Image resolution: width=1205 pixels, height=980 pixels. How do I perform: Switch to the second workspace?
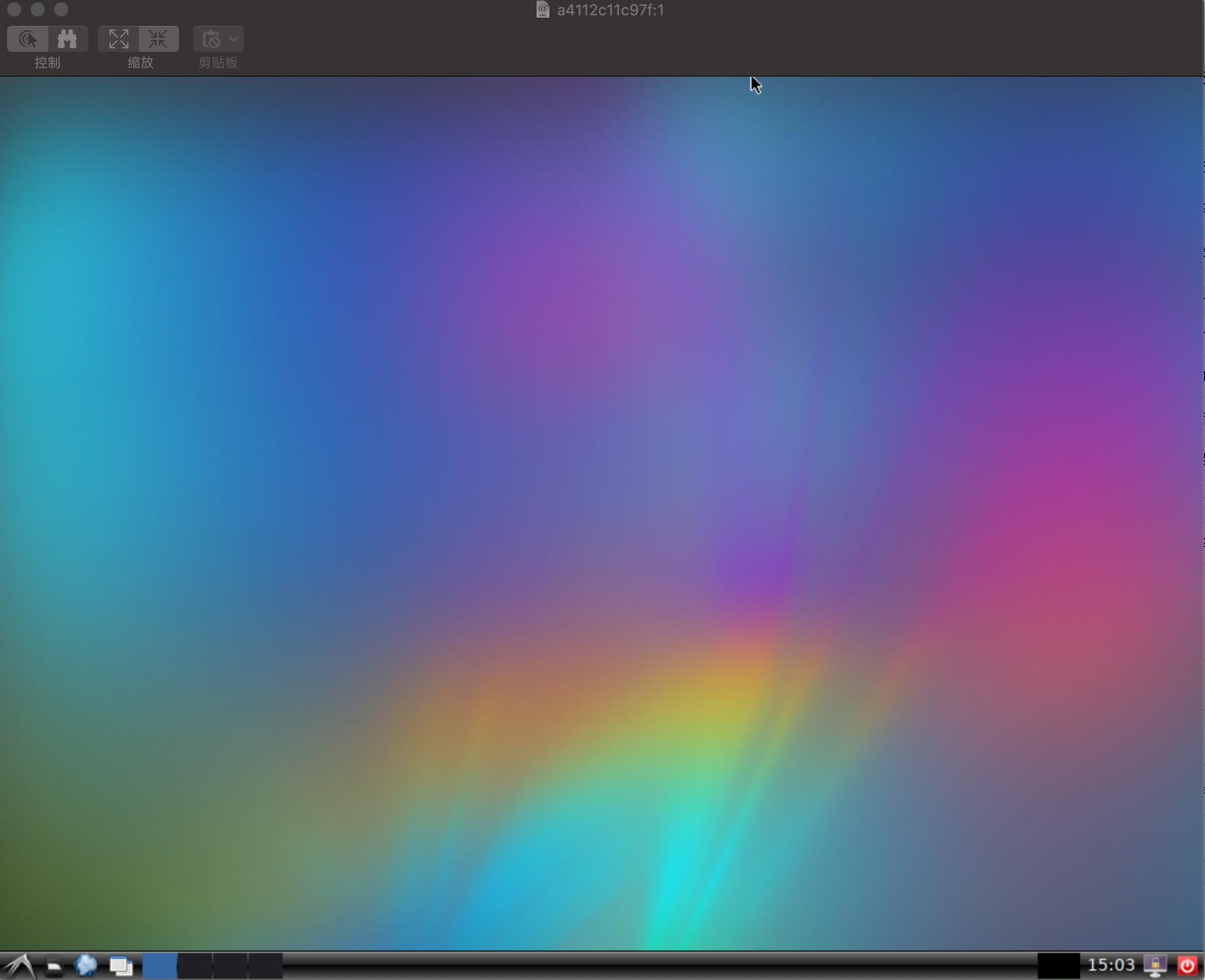pos(195,966)
